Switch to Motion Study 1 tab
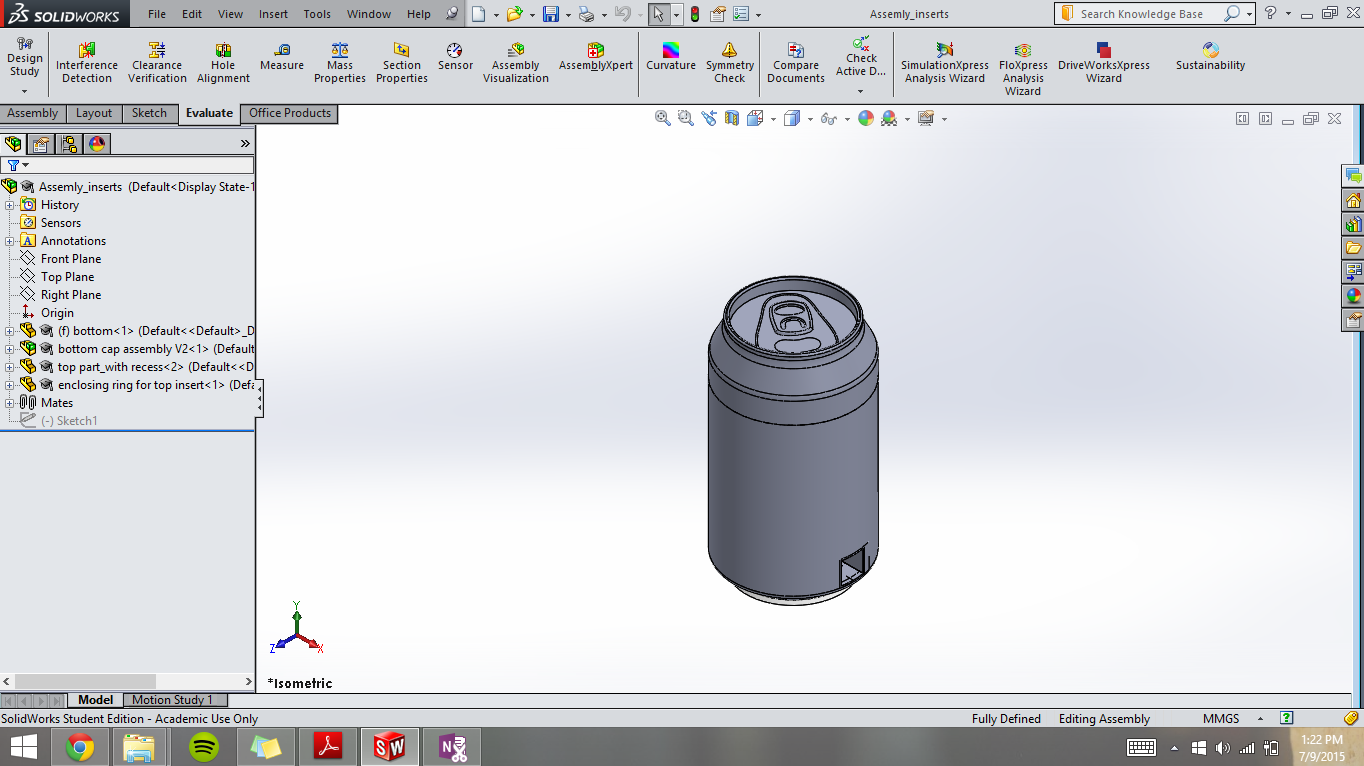Viewport: 1364px width, 766px height. (172, 700)
